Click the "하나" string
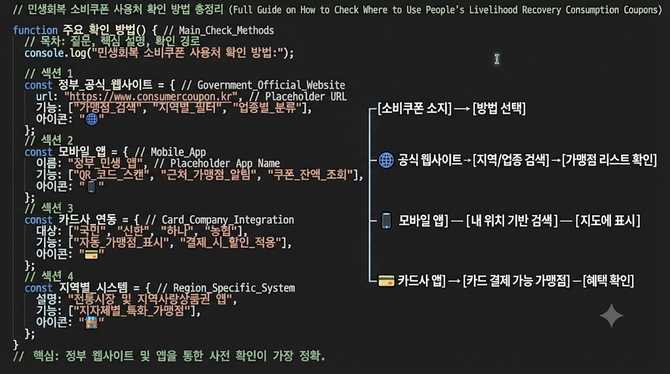The height and width of the screenshot is (374, 670). tap(178, 231)
